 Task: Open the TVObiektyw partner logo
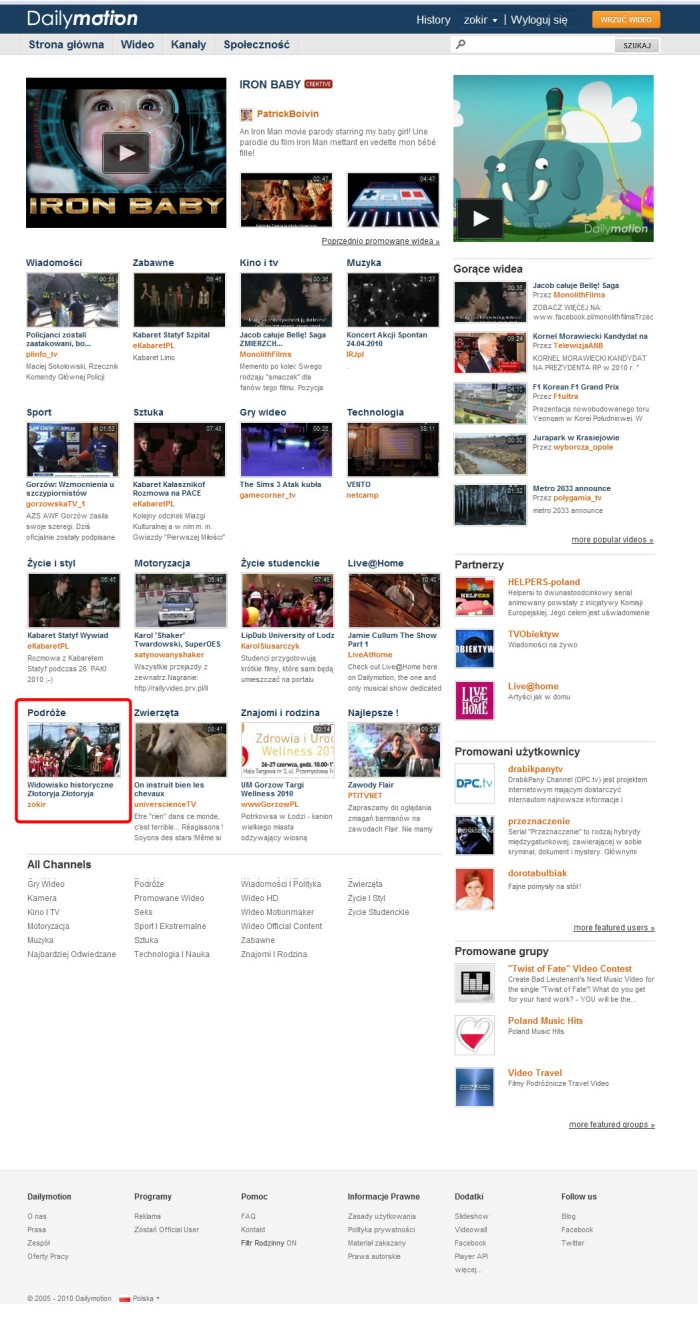pos(474,648)
